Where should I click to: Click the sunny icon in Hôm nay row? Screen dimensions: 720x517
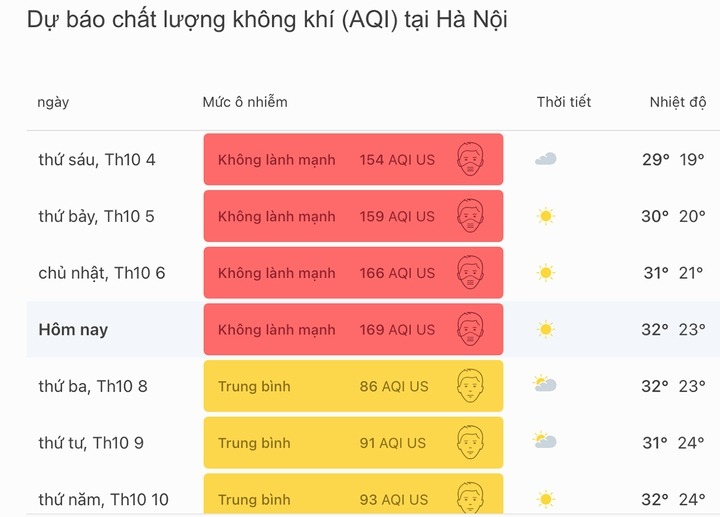(545, 329)
